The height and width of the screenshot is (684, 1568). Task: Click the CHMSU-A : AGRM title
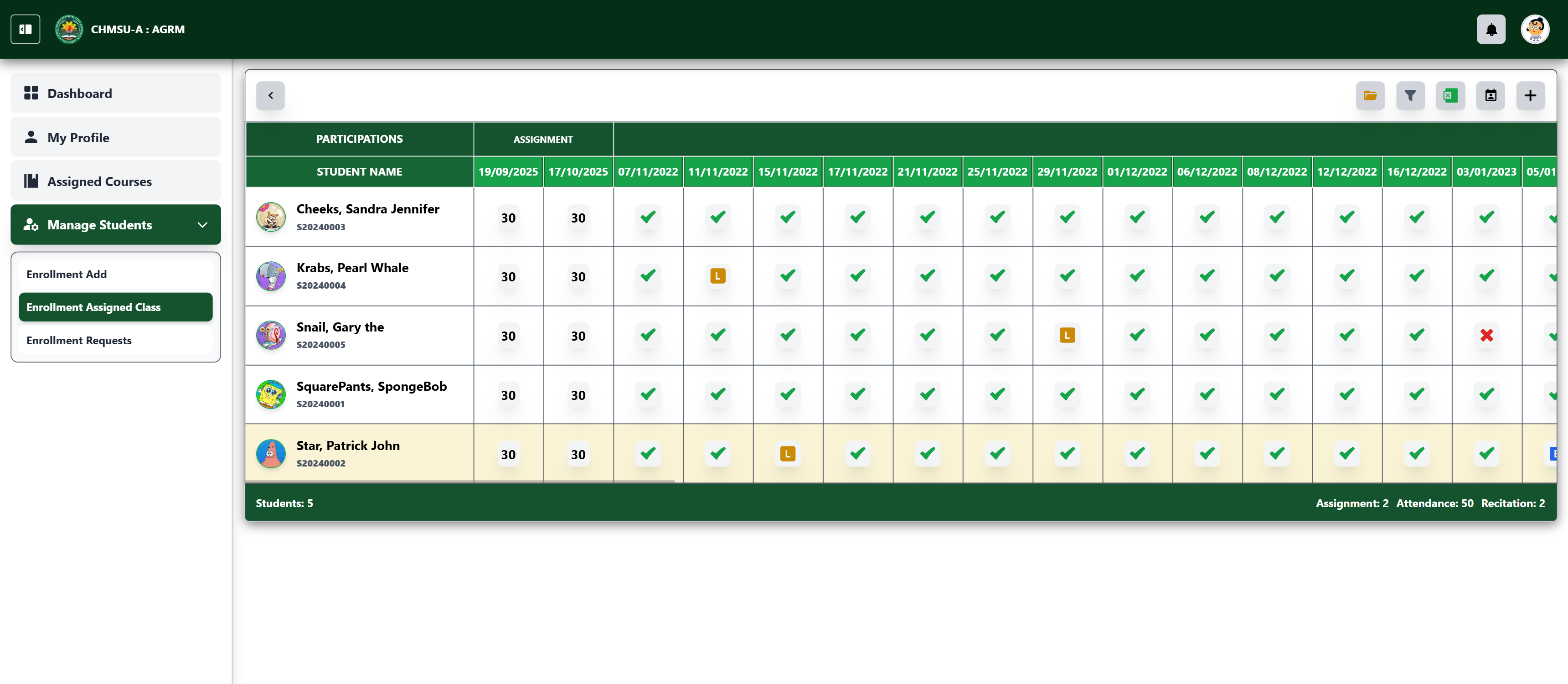[138, 29]
